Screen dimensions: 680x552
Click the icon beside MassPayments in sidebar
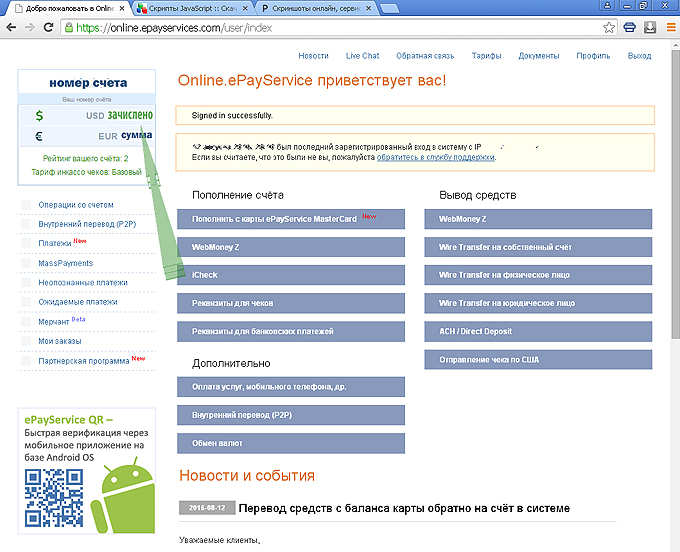coord(26,263)
